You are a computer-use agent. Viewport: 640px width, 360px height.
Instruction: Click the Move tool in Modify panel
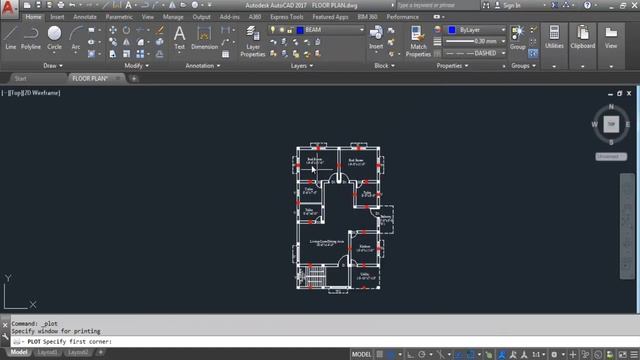[x=113, y=30]
